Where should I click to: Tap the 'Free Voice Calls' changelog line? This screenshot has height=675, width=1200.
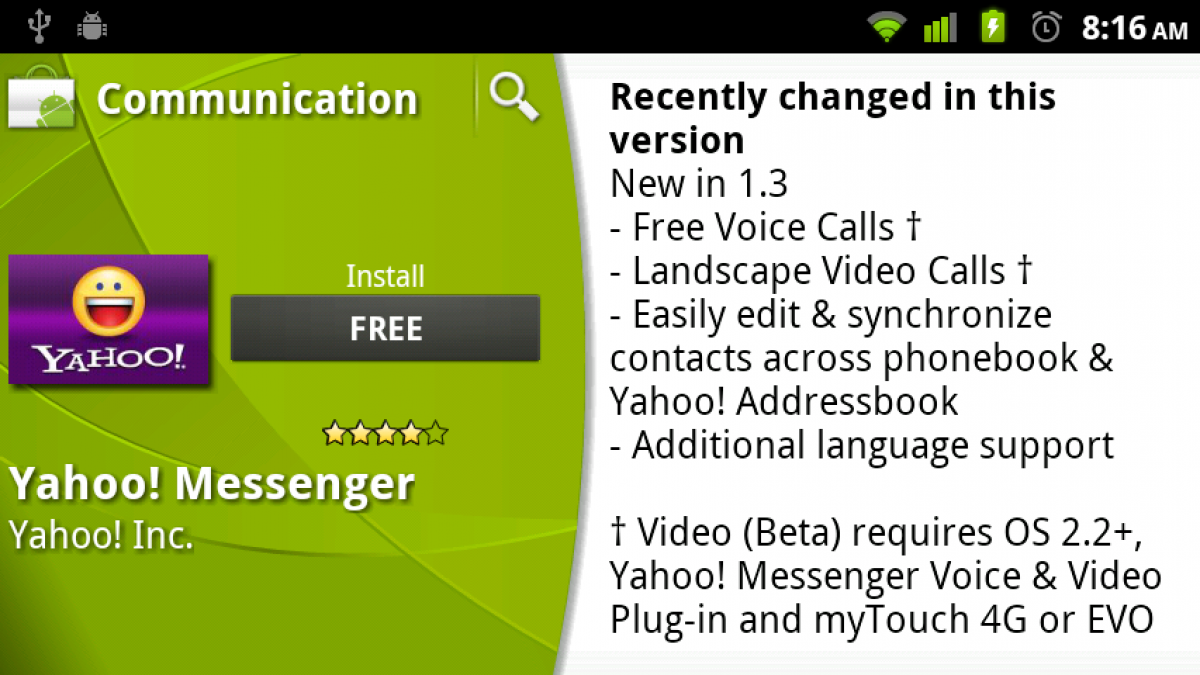coord(765,227)
